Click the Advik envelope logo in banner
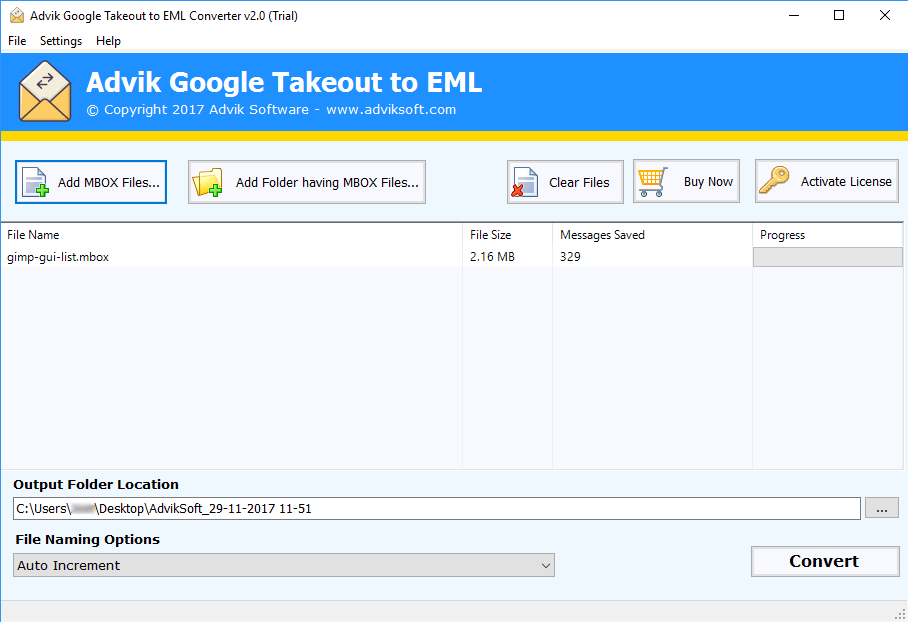 [45, 92]
